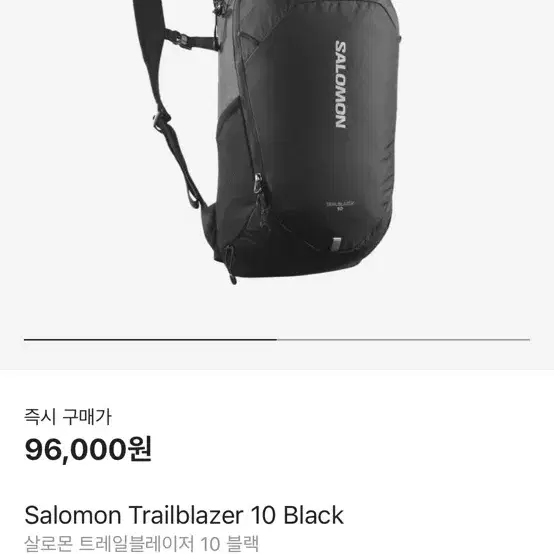
Task: Click the 즉시 구매가 label
Action: [68, 417]
